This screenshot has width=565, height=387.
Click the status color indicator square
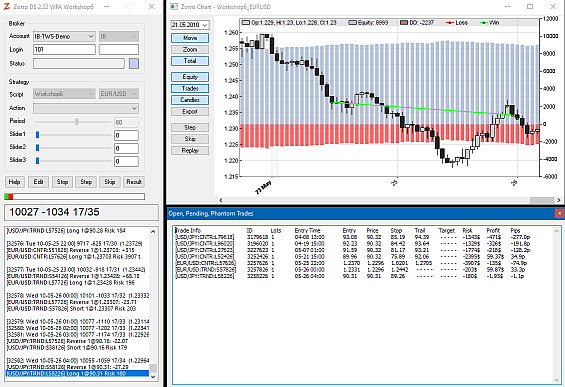[x=134, y=63]
